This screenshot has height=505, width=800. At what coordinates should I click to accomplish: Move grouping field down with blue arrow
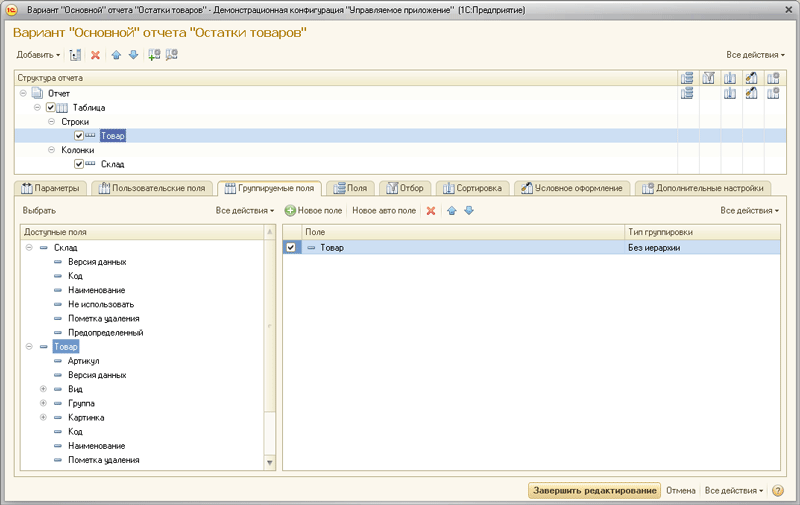point(468,211)
